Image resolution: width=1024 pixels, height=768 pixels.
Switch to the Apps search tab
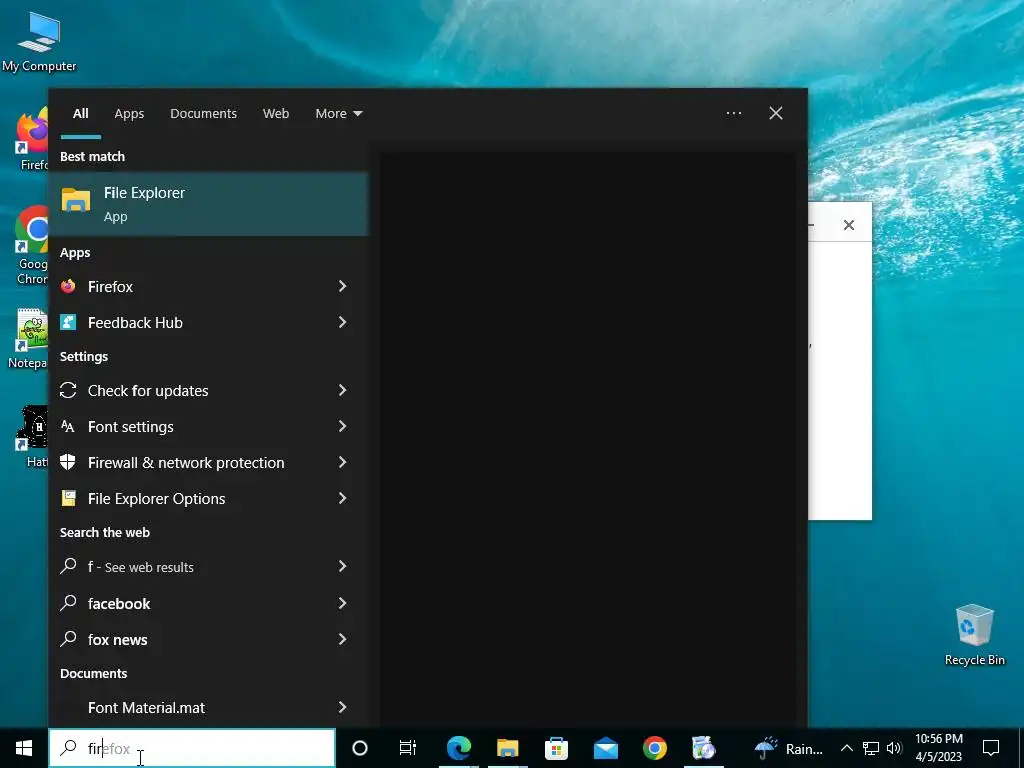coord(129,114)
